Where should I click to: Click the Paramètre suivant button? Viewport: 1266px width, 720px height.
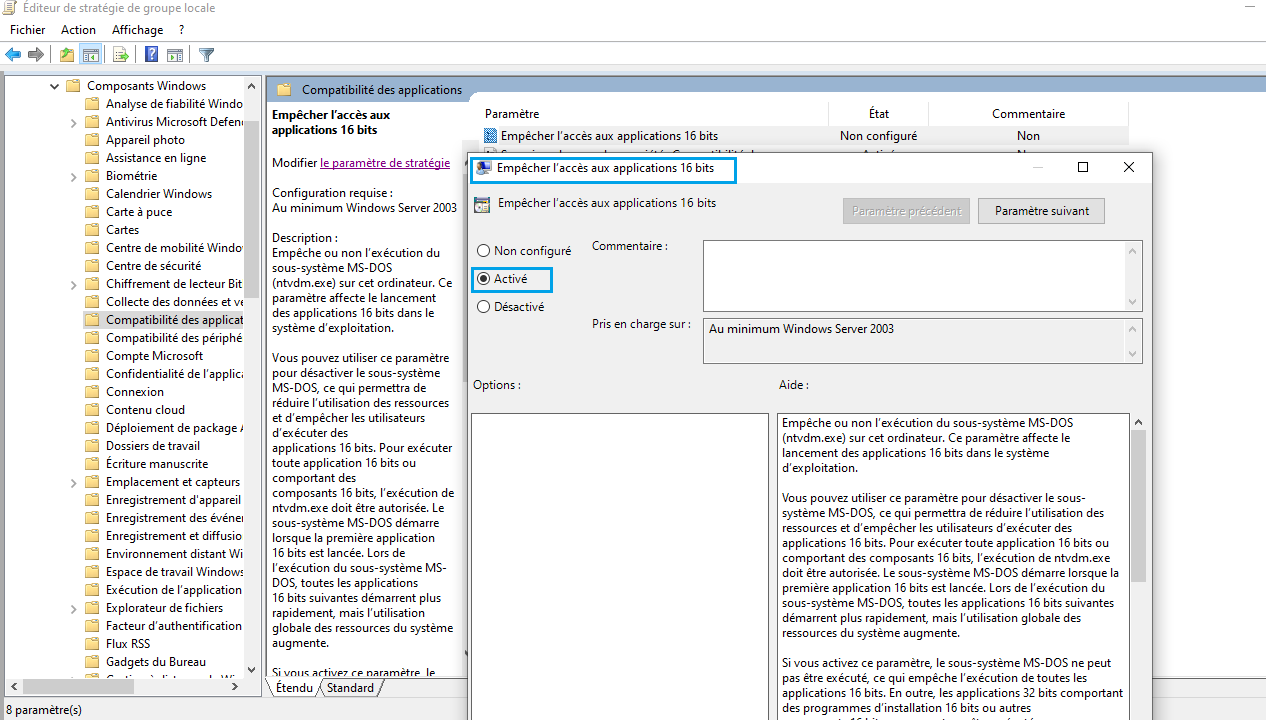click(x=1041, y=210)
